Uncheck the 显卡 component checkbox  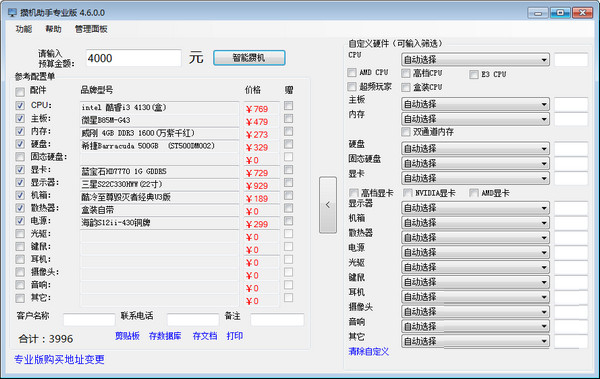pyautogui.click(x=20, y=170)
